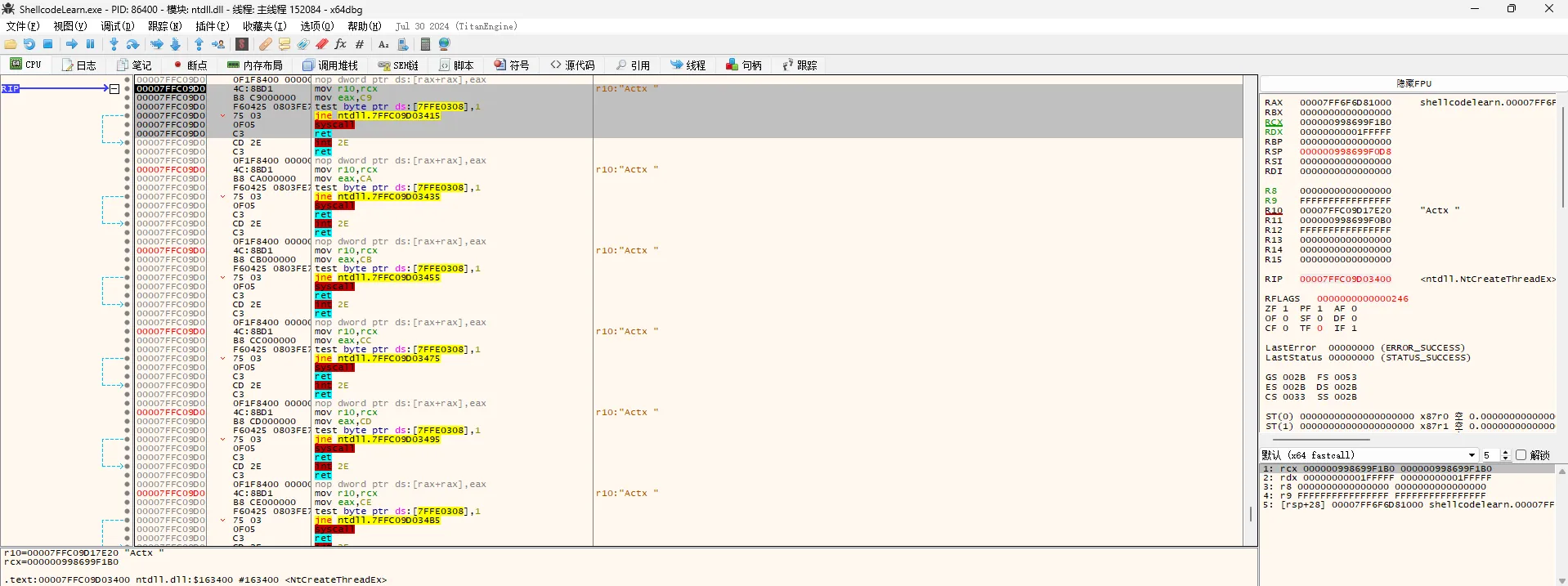Screen dimensions: 1568x586
Task: Click the Step Into toolbar icon
Action: tap(114, 44)
